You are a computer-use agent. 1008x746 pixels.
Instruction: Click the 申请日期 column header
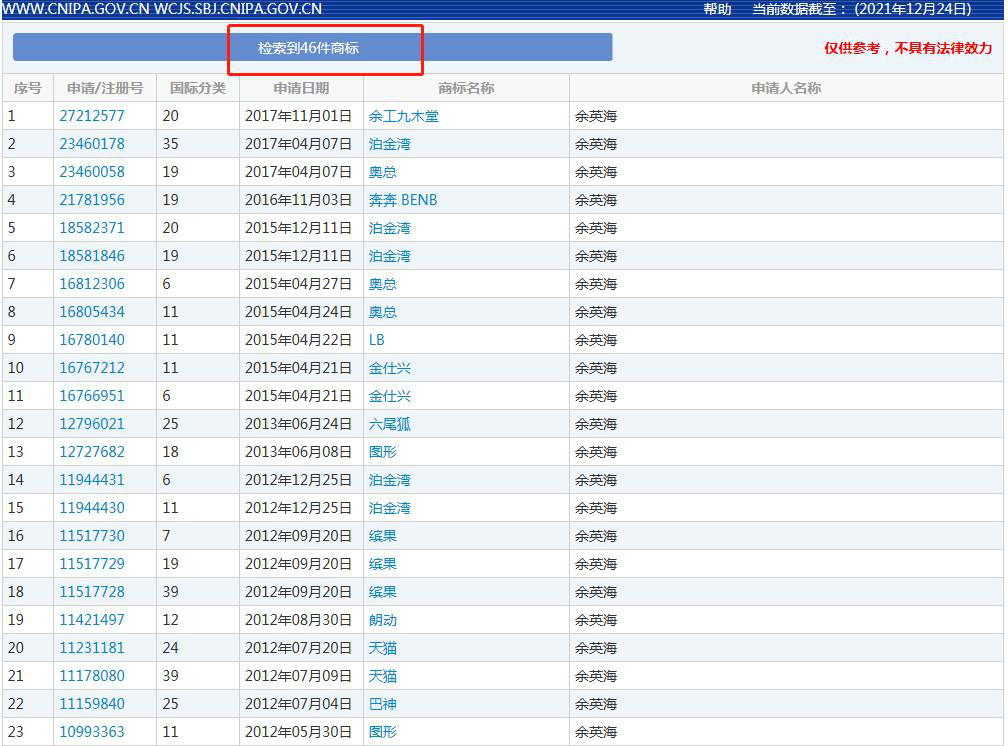[x=301, y=88]
